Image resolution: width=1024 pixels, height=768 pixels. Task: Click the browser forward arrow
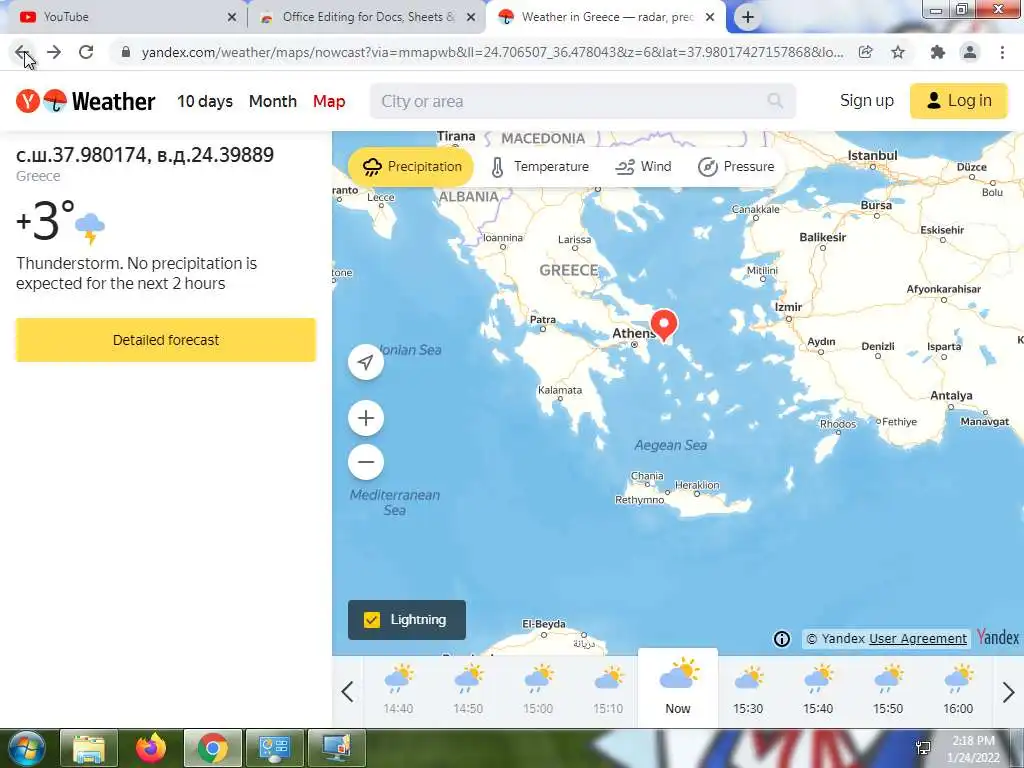tap(54, 52)
